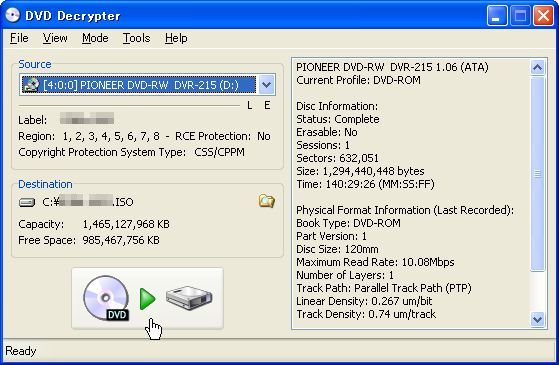Click the 'Book Type: DVD-ROM' line

tap(348, 223)
